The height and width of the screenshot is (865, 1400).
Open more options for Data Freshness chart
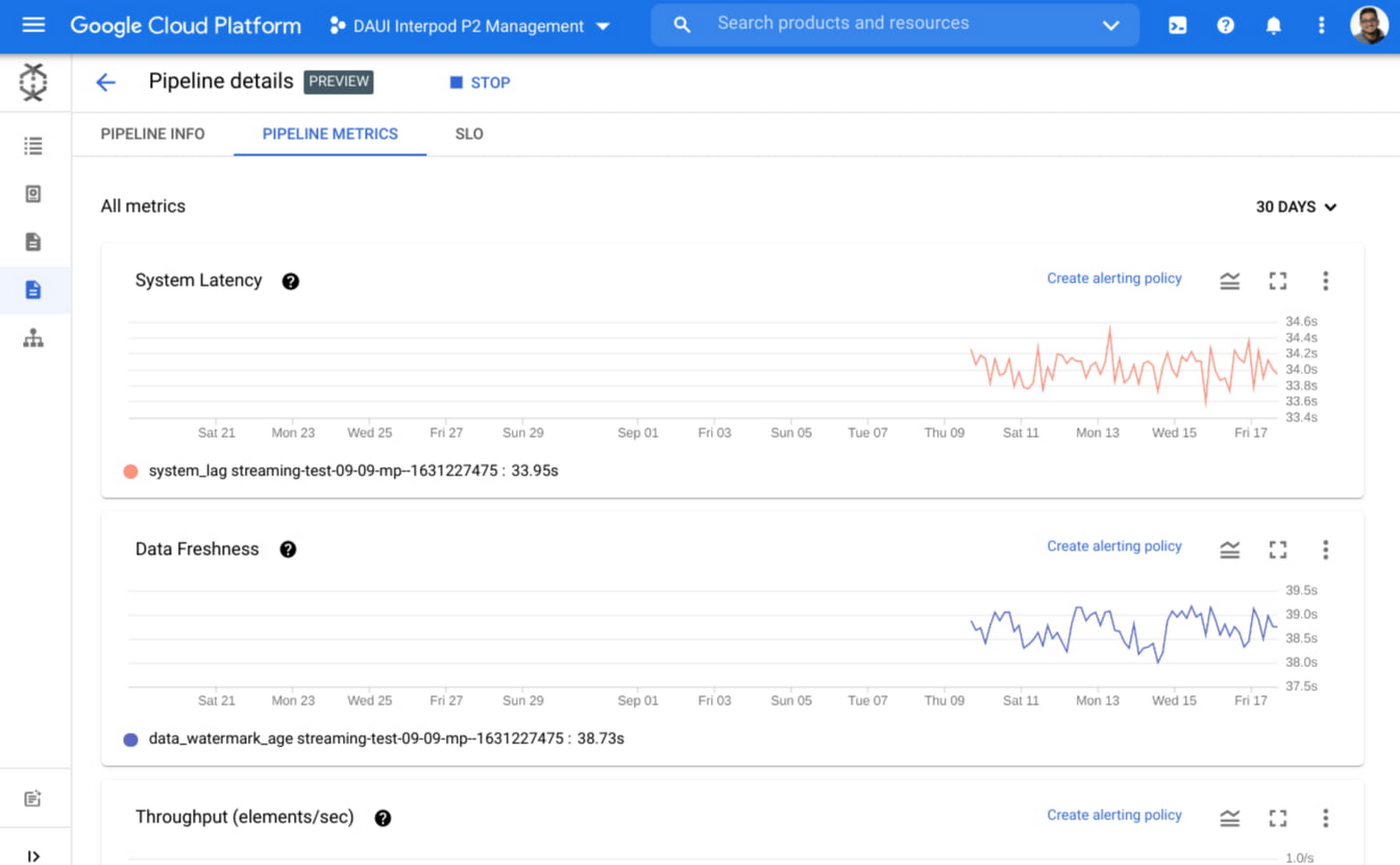tap(1326, 549)
